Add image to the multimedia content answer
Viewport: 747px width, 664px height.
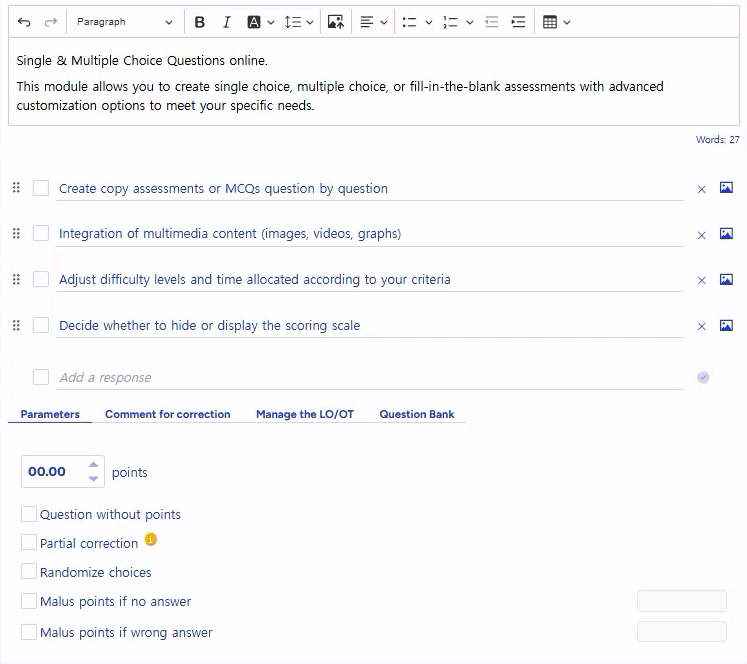tap(726, 234)
